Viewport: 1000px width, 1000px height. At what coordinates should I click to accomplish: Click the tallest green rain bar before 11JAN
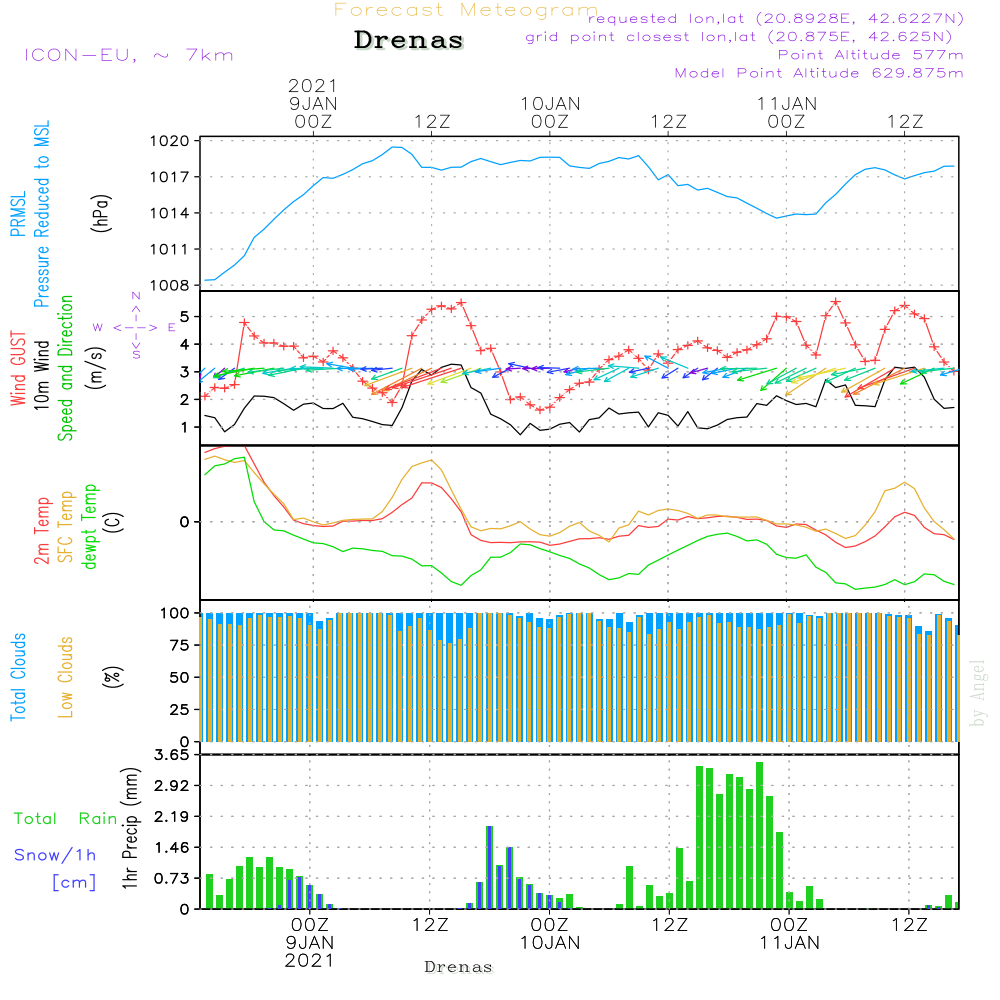click(759, 835)
